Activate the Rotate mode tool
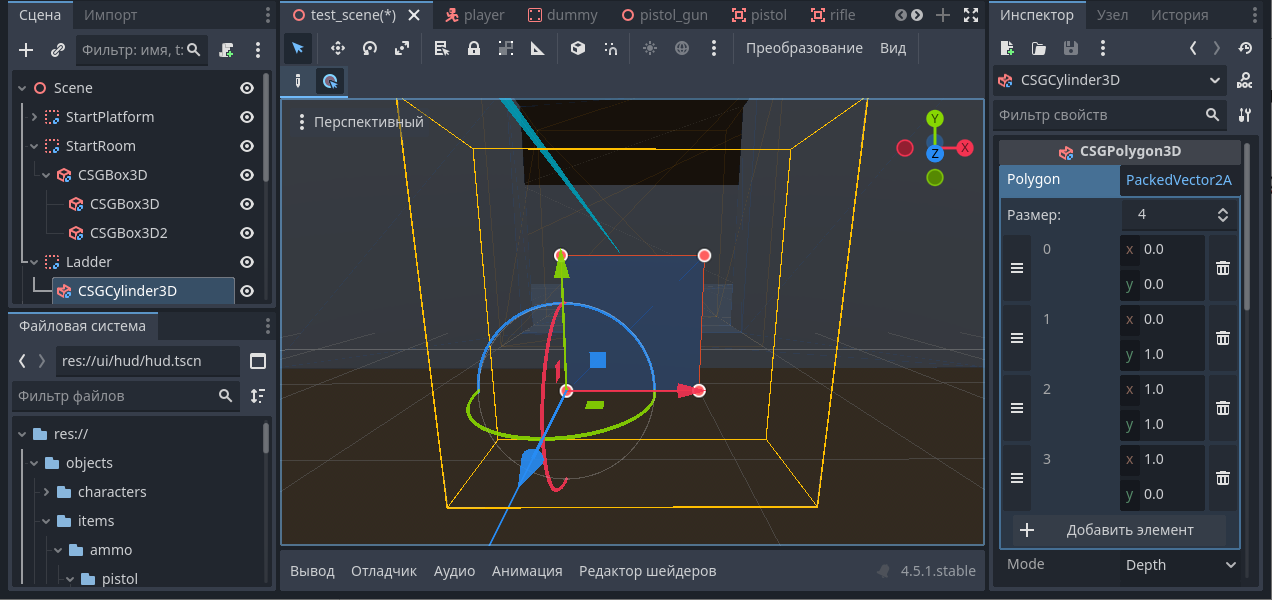Screen dimensions: 1272x600 370,48
